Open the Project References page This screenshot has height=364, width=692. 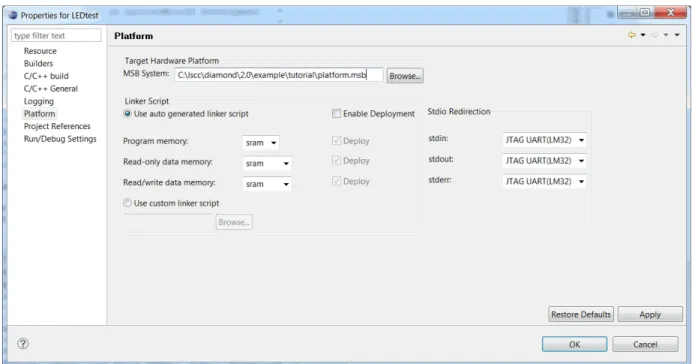click(57, 126)
